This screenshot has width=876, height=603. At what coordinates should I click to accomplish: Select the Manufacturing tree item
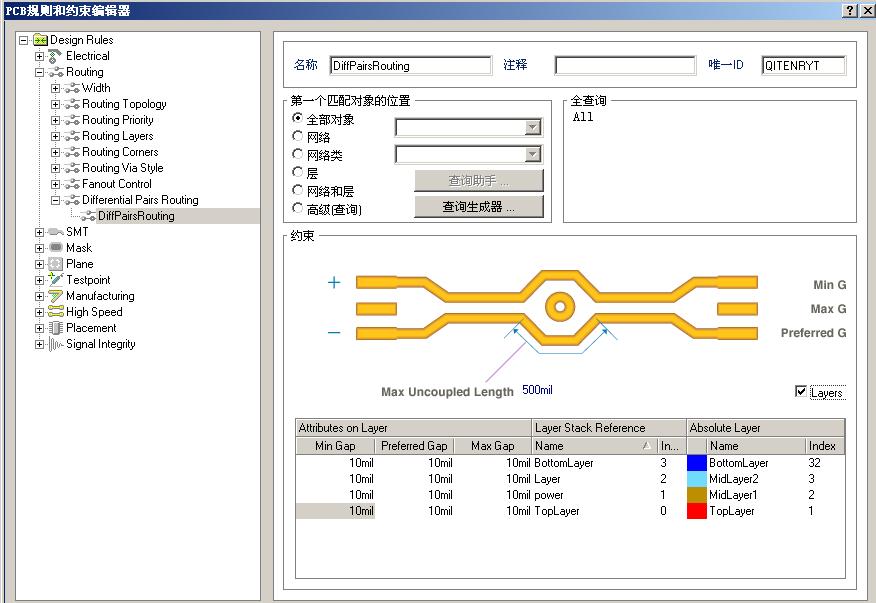100,296
